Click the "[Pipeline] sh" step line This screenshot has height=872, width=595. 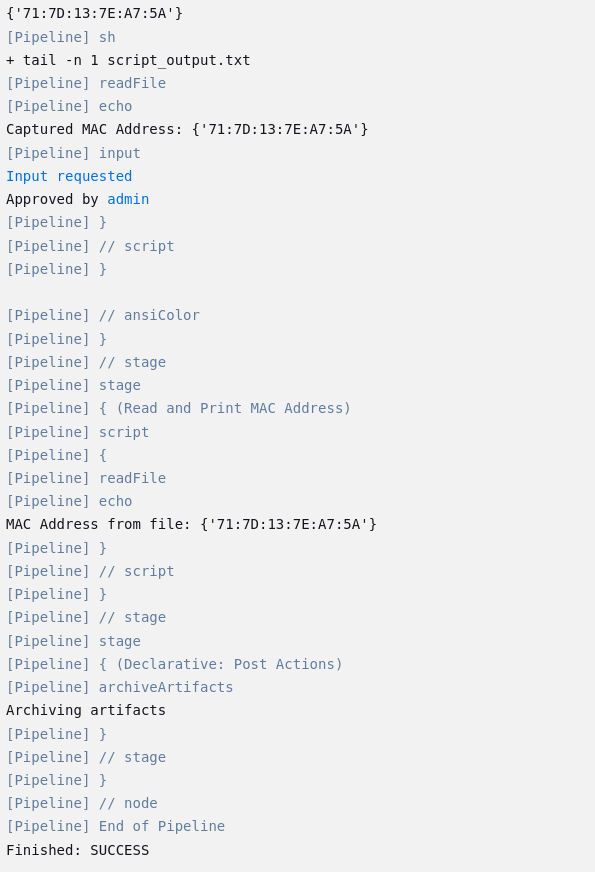click(61, 37)
